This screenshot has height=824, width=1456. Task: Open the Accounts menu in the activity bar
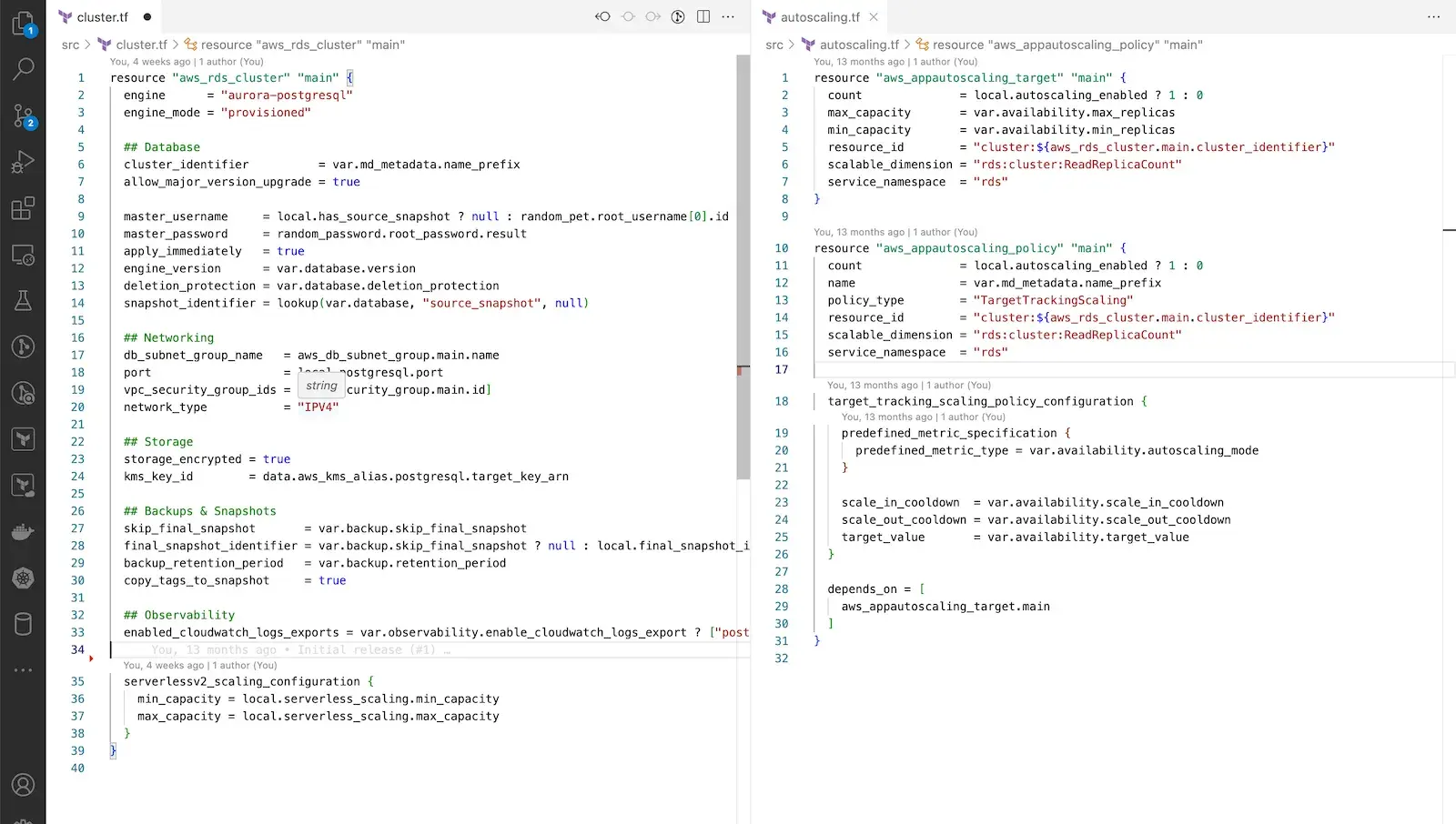coord(23,785)
